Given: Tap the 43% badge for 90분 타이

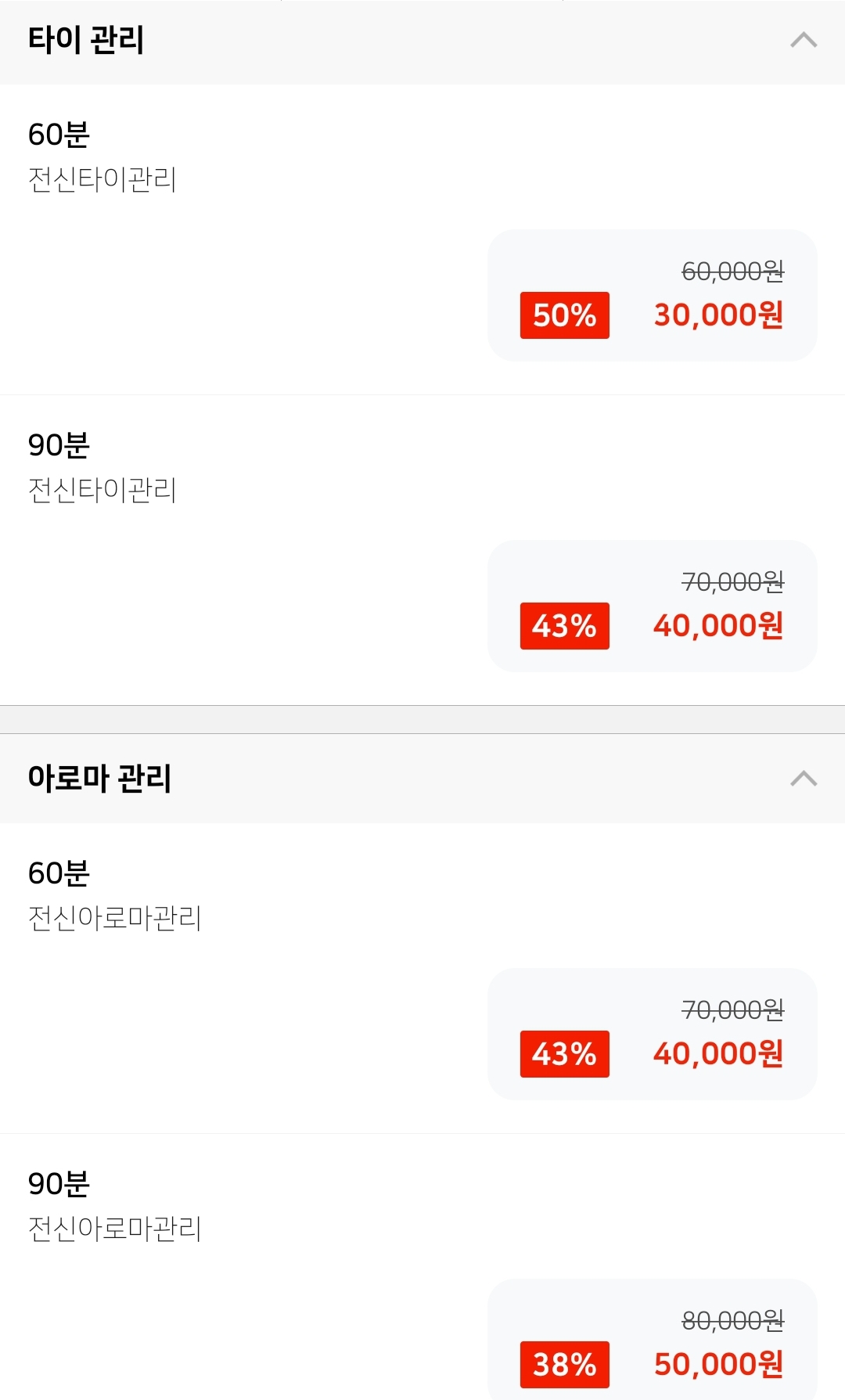Looking at the screenshot, I should pos(564,626).
